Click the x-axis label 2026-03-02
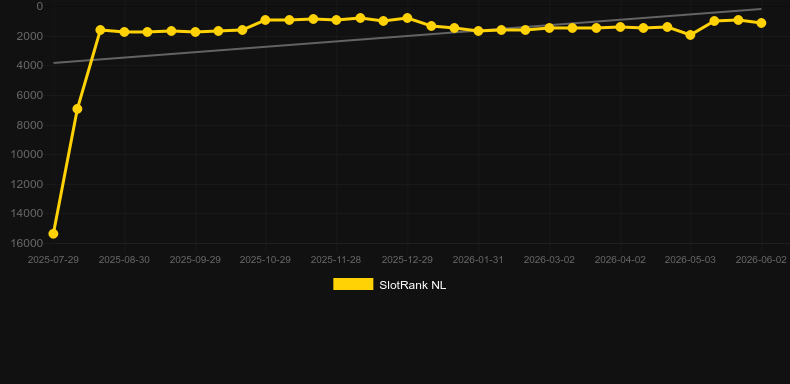 point(549,260)
